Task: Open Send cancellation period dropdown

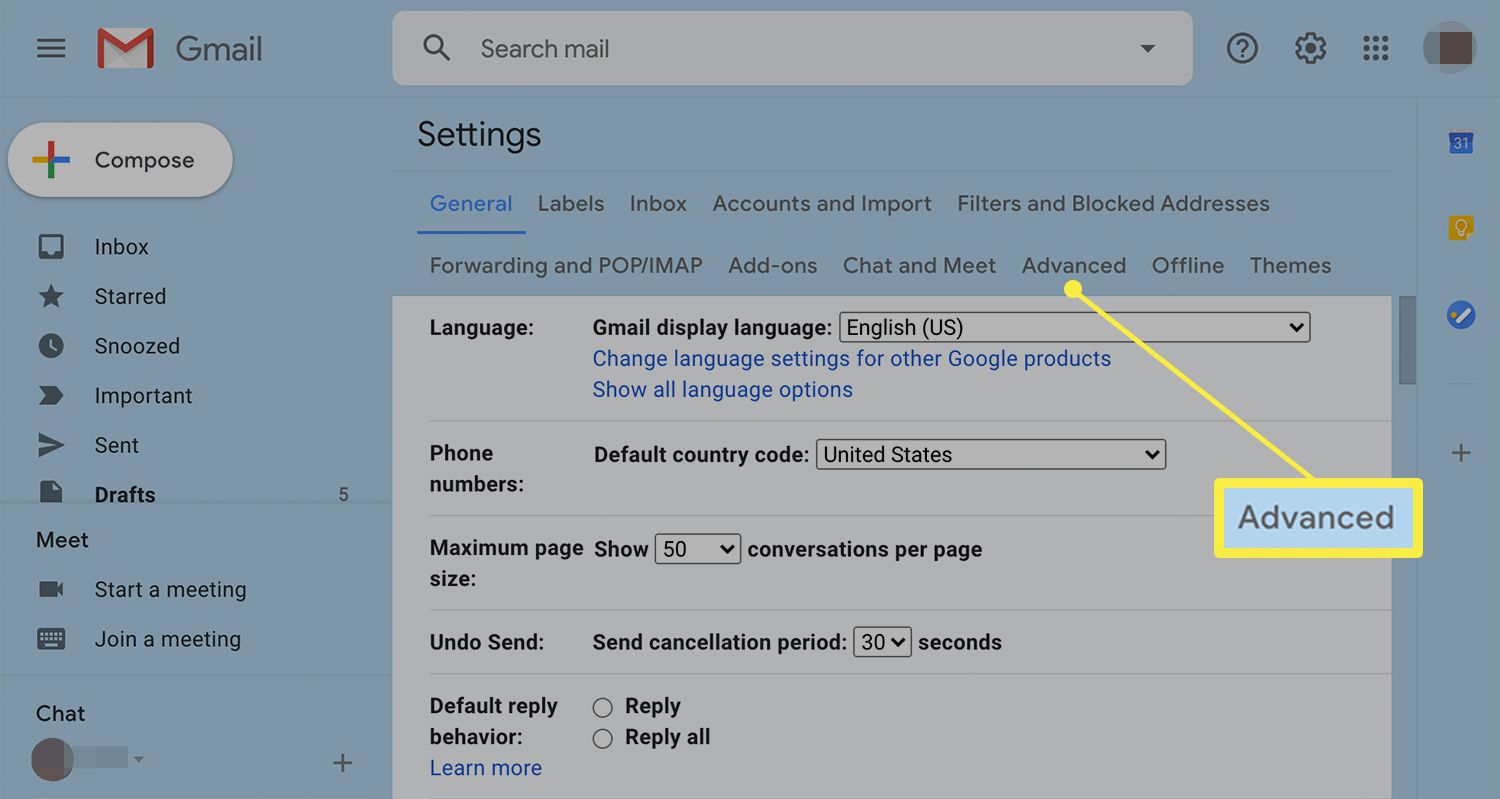Action: click(x=882, y=642)
